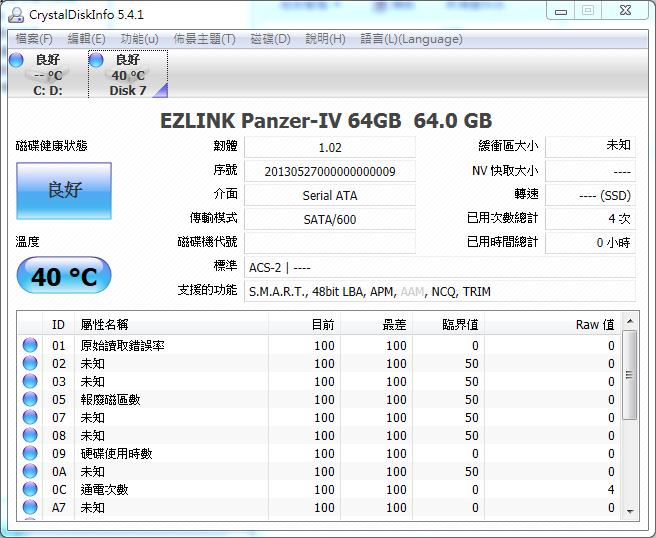656x538 pixels.
Task: Click the 良好 health status button
Action: pos(64,191)
